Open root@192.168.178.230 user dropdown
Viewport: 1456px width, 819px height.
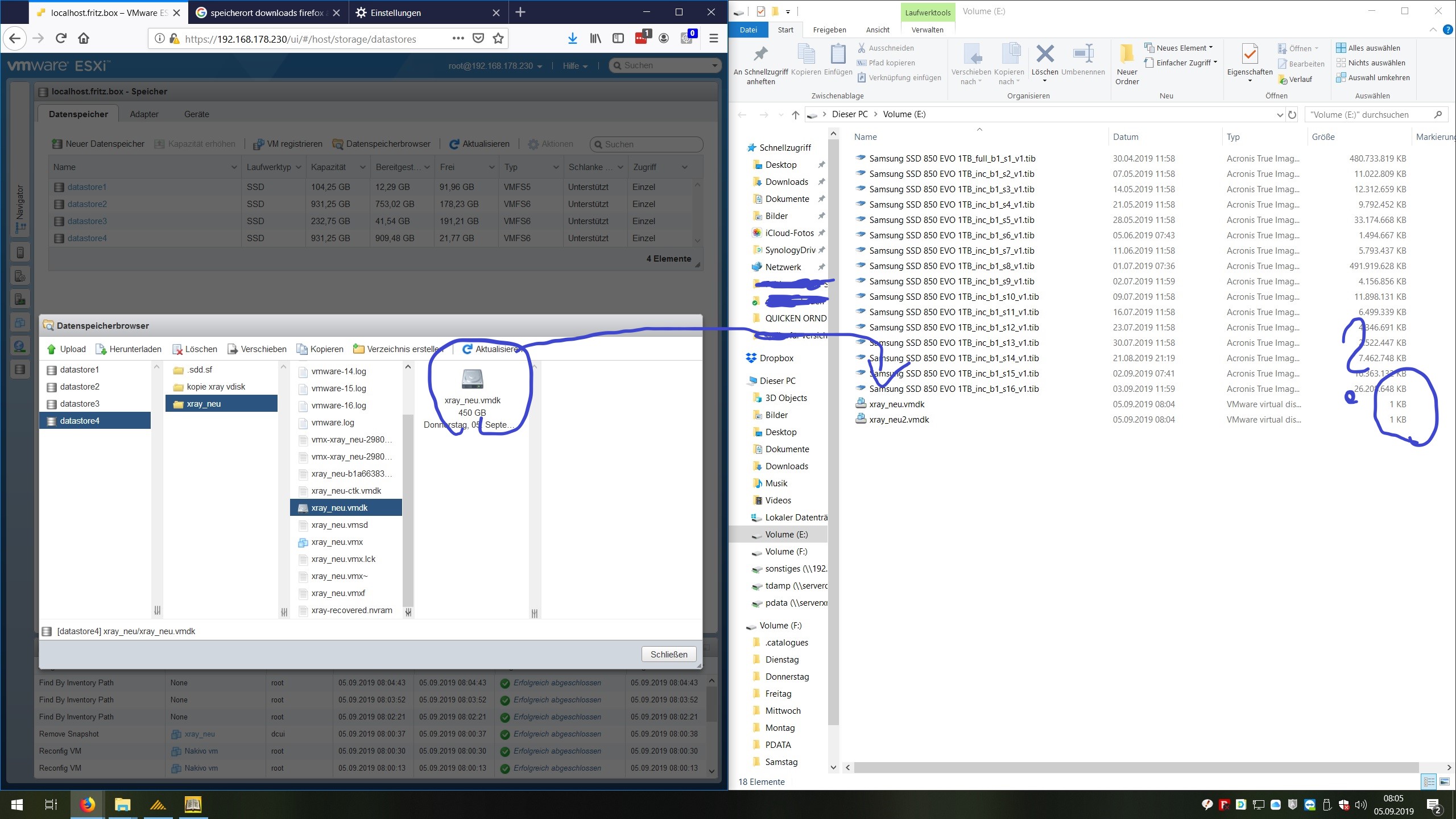click(495, 66)
